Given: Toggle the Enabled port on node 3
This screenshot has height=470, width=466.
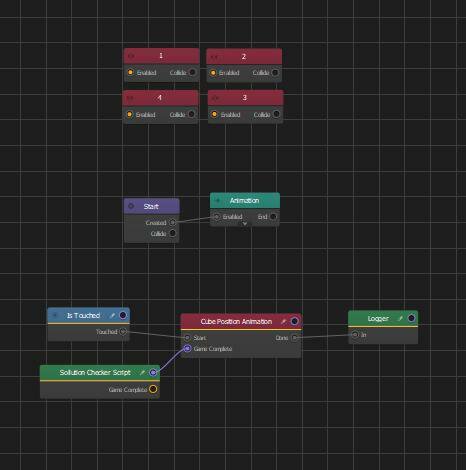Looking at the screenshot, I should pyautogui.click(x=214, y=114).
